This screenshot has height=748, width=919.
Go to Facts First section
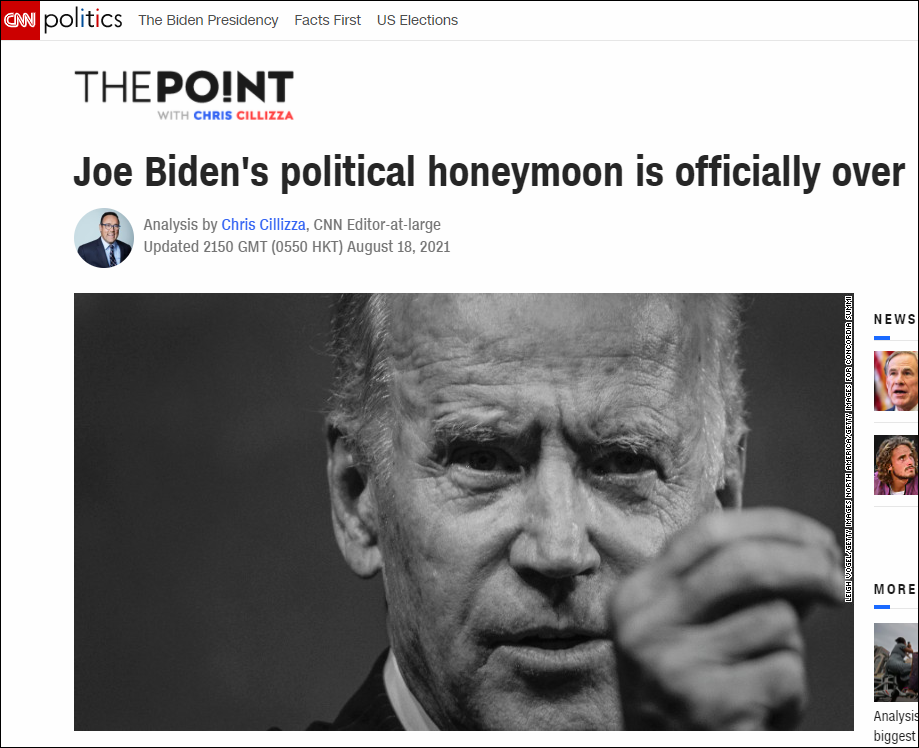pos(328,20)
